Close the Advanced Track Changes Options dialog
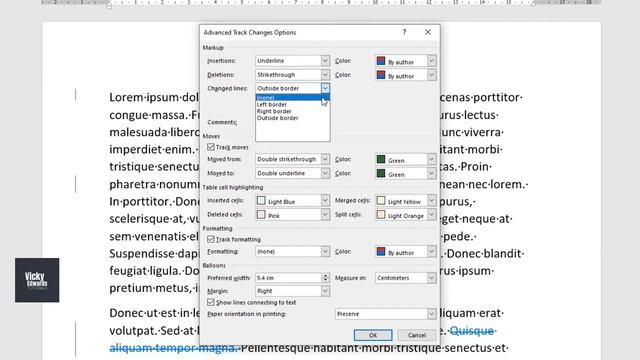Screen dimensions: 640x360 pos(428,32)
